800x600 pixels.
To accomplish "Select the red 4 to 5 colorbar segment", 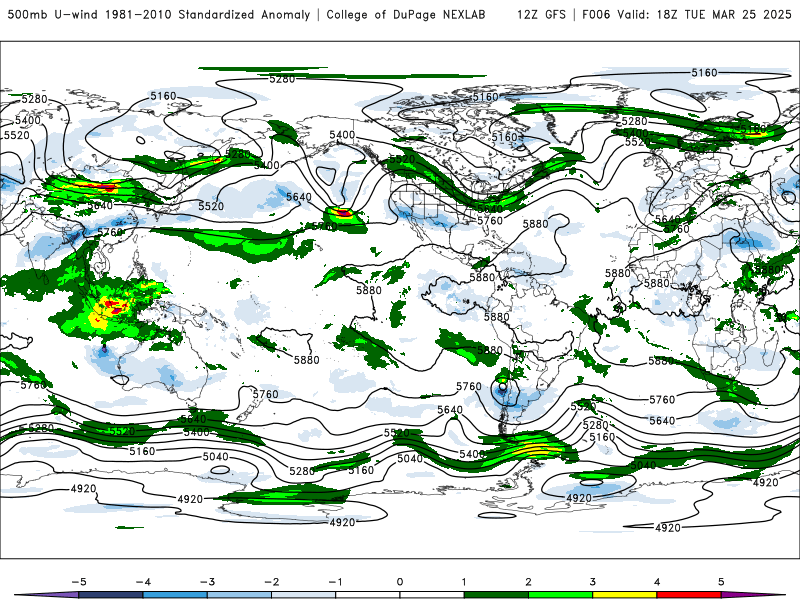I will (689, 595).
